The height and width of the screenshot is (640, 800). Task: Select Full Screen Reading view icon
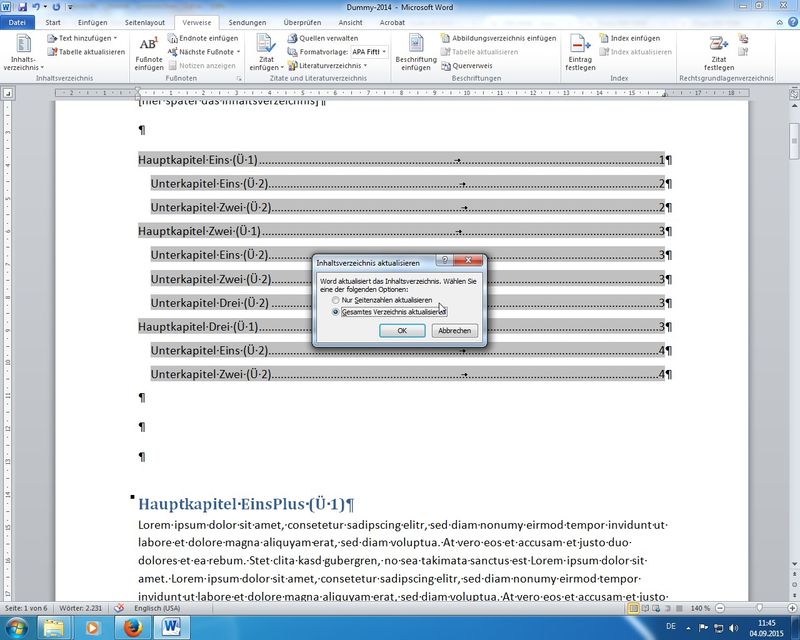pos(645,608)
